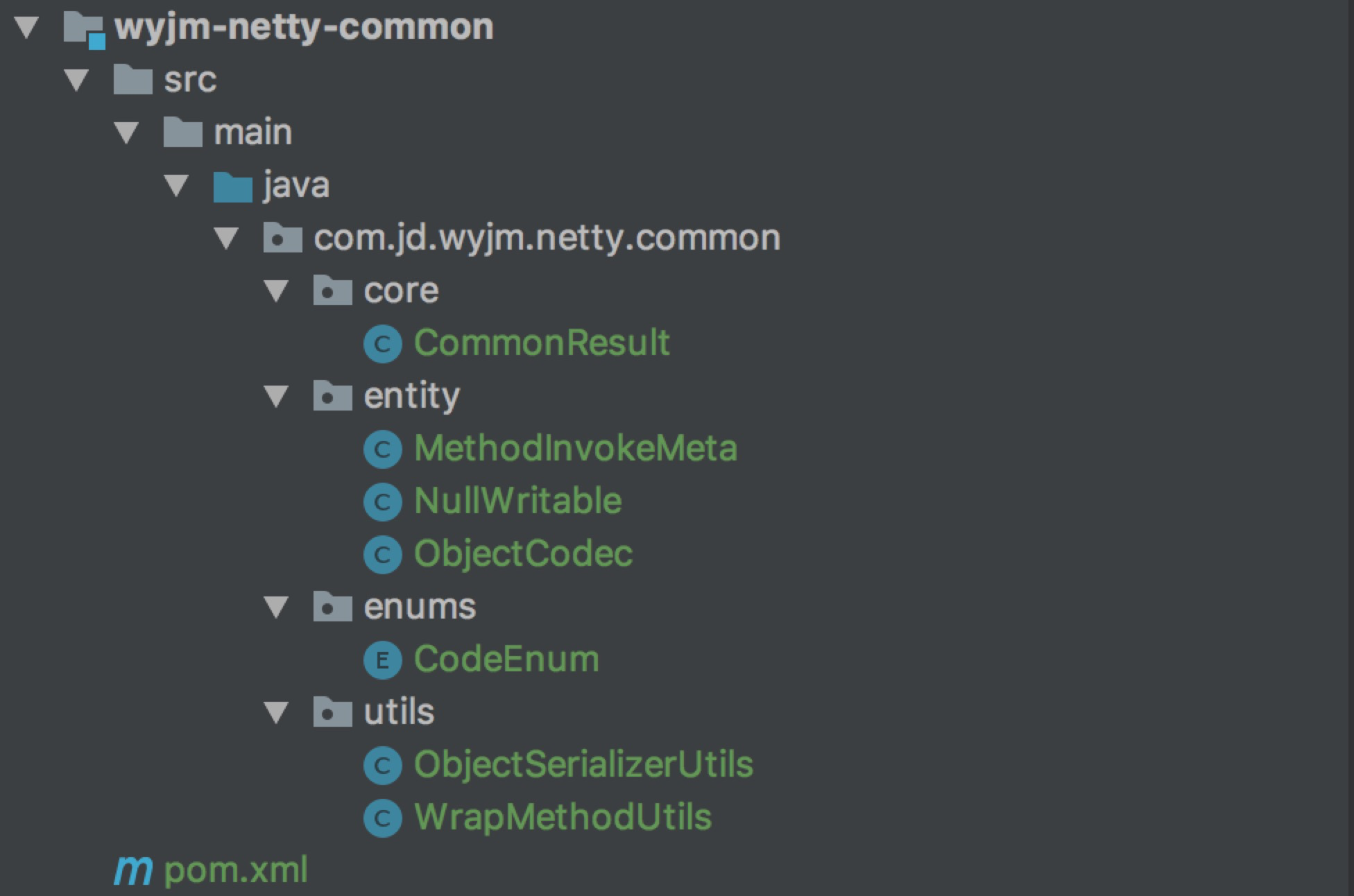This screenshot has width=1354, height=896.
Task: Click the enum icon beside CodeEnum
Action: 382,660
